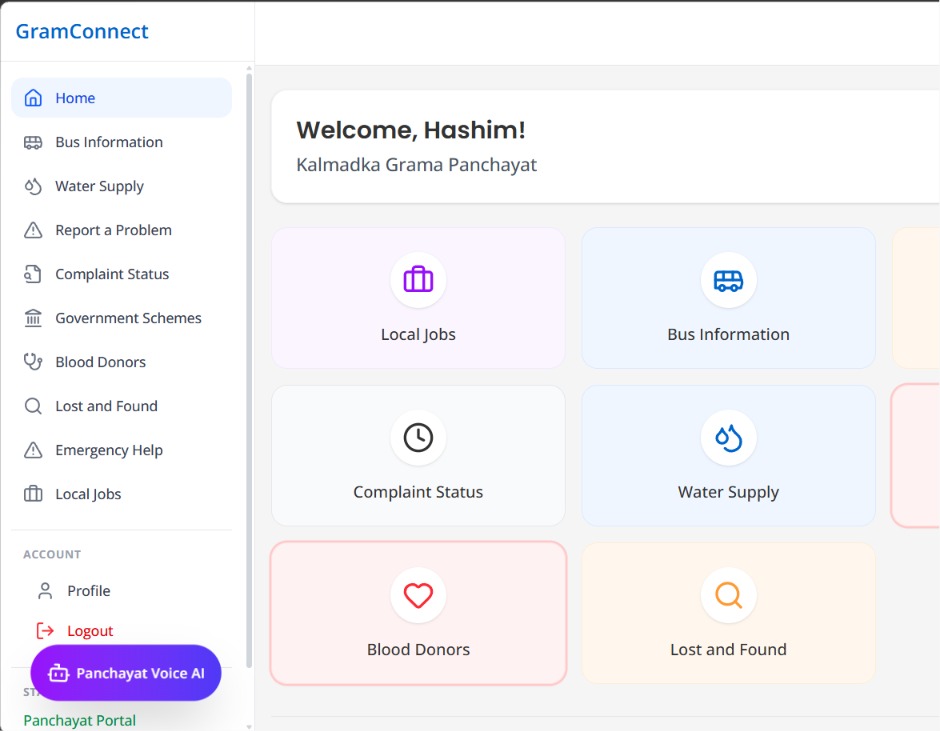The width and height of the screenshot is (940, 731).
Task: Click the Welcome, Hashim! heading
Action: click(x=411, y=130)
